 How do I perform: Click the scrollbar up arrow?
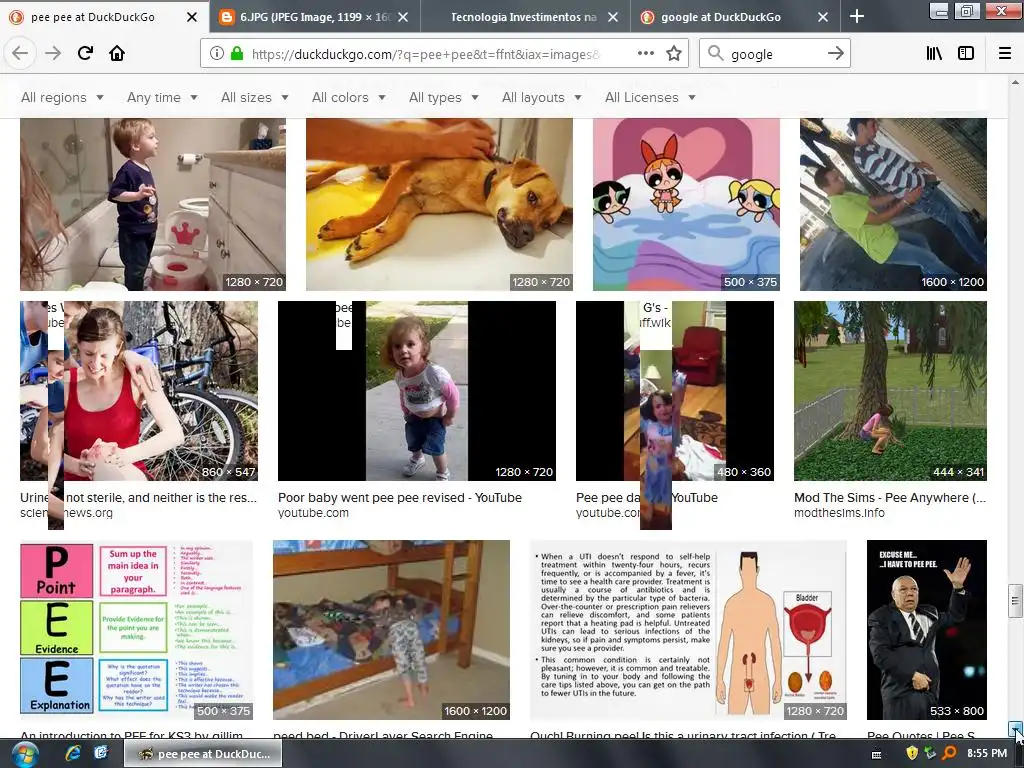pos(1015,82)
